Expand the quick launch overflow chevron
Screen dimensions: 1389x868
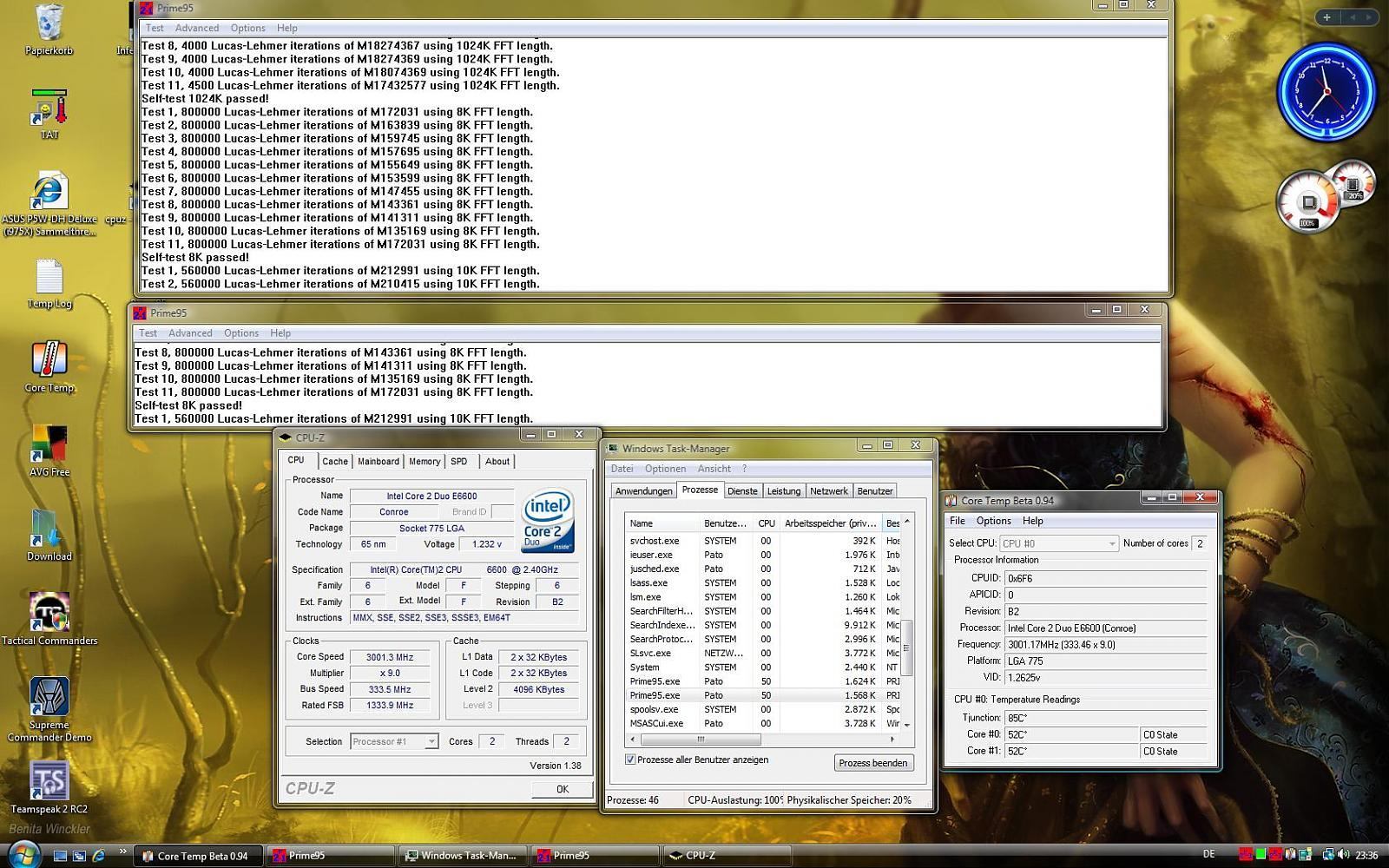tap(122, 852)
